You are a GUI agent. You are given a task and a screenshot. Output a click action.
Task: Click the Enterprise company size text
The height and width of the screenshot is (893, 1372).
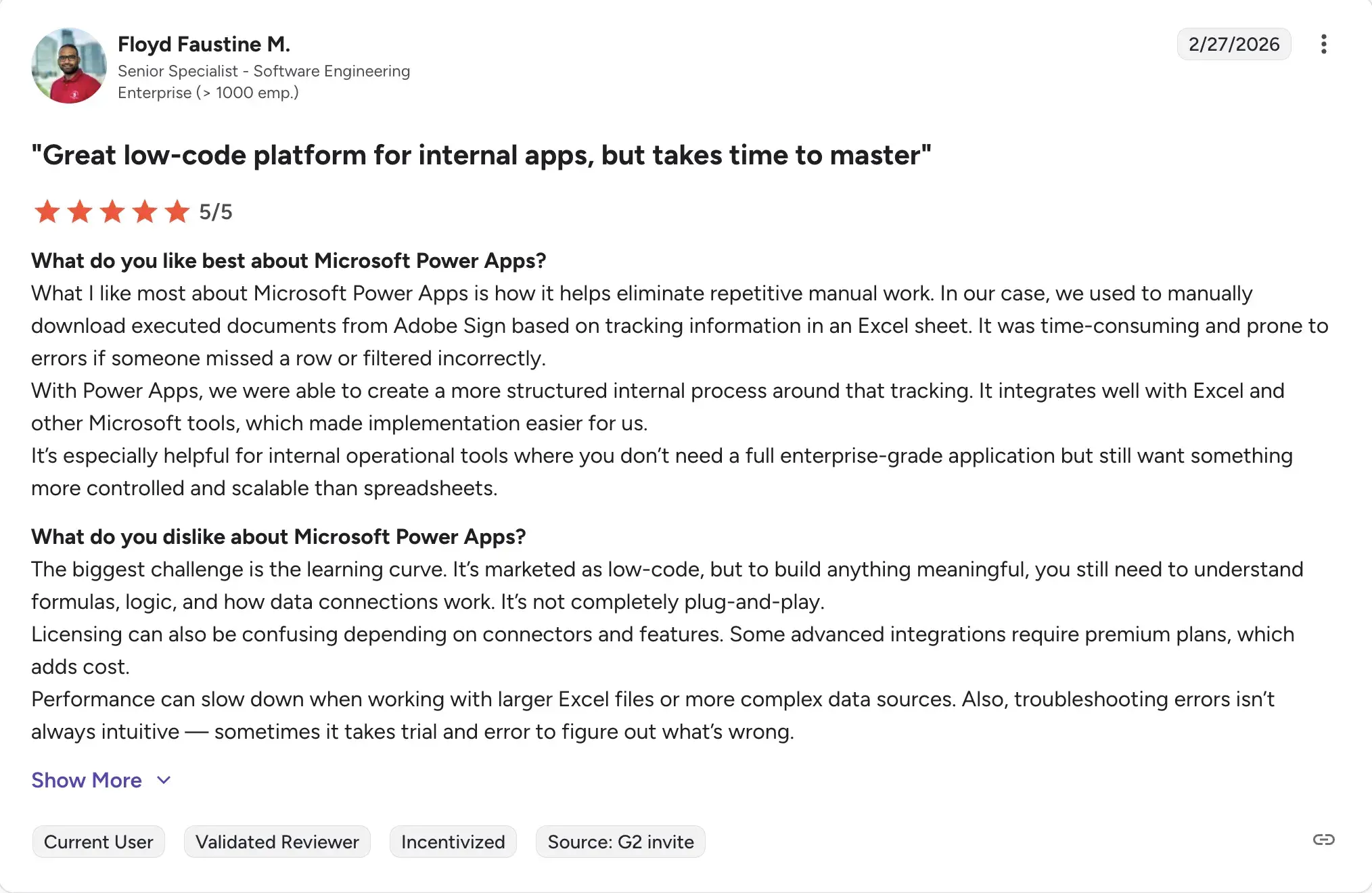click(x=208, y=93)
